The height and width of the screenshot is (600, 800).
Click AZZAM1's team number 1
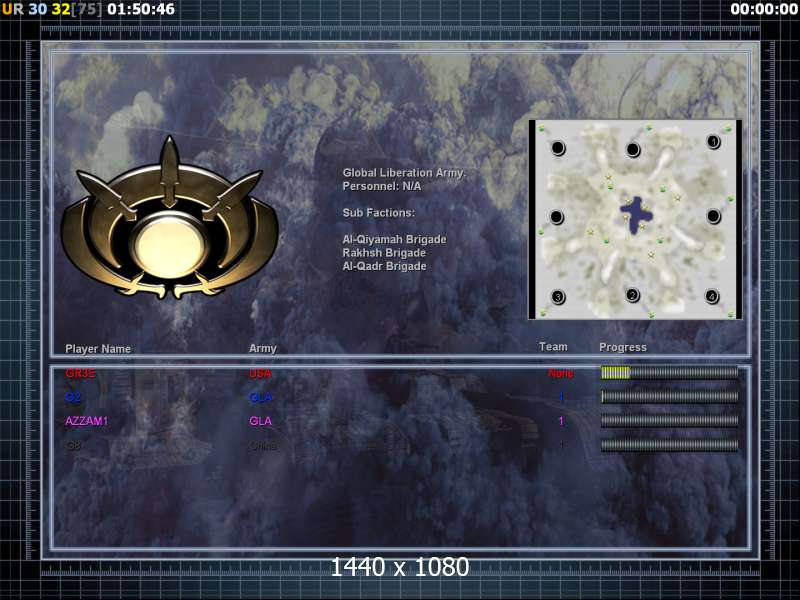pyautogui.click(x=561, y=421)
